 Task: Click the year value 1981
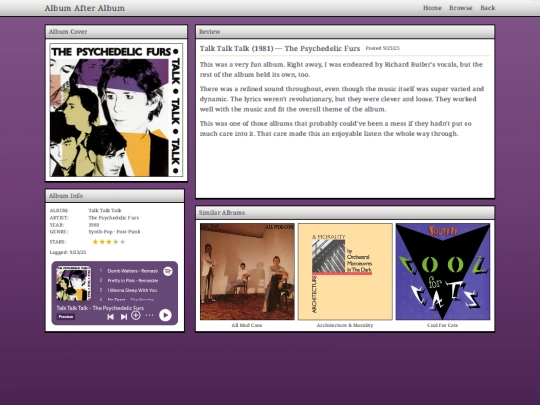94,225
